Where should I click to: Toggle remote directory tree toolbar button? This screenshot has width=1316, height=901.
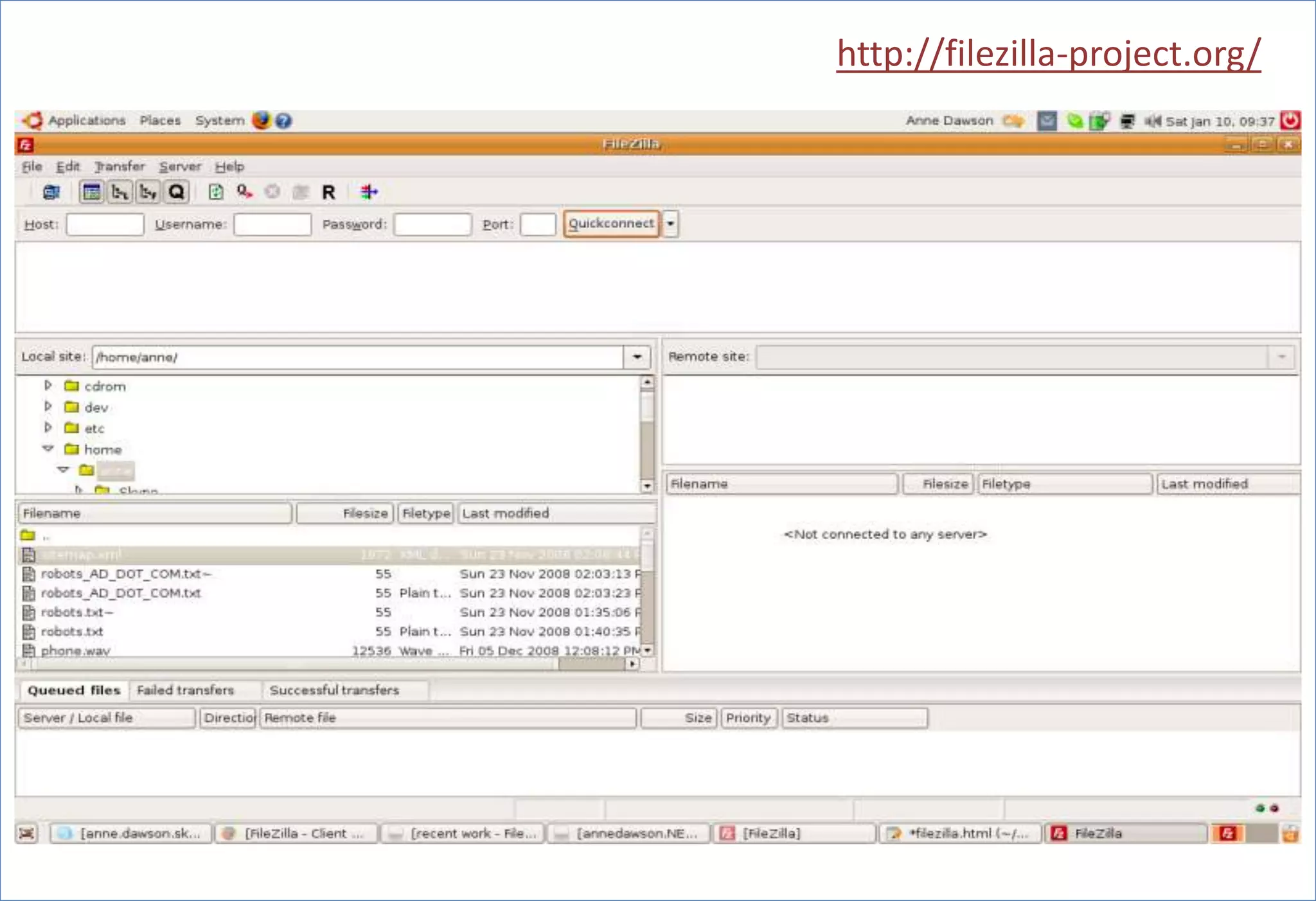(148, 192)
